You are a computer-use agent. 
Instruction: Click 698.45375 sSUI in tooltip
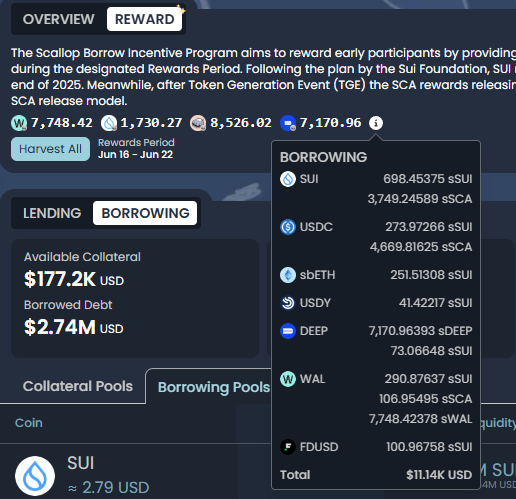pyautogui.click(x=428, y=179)
